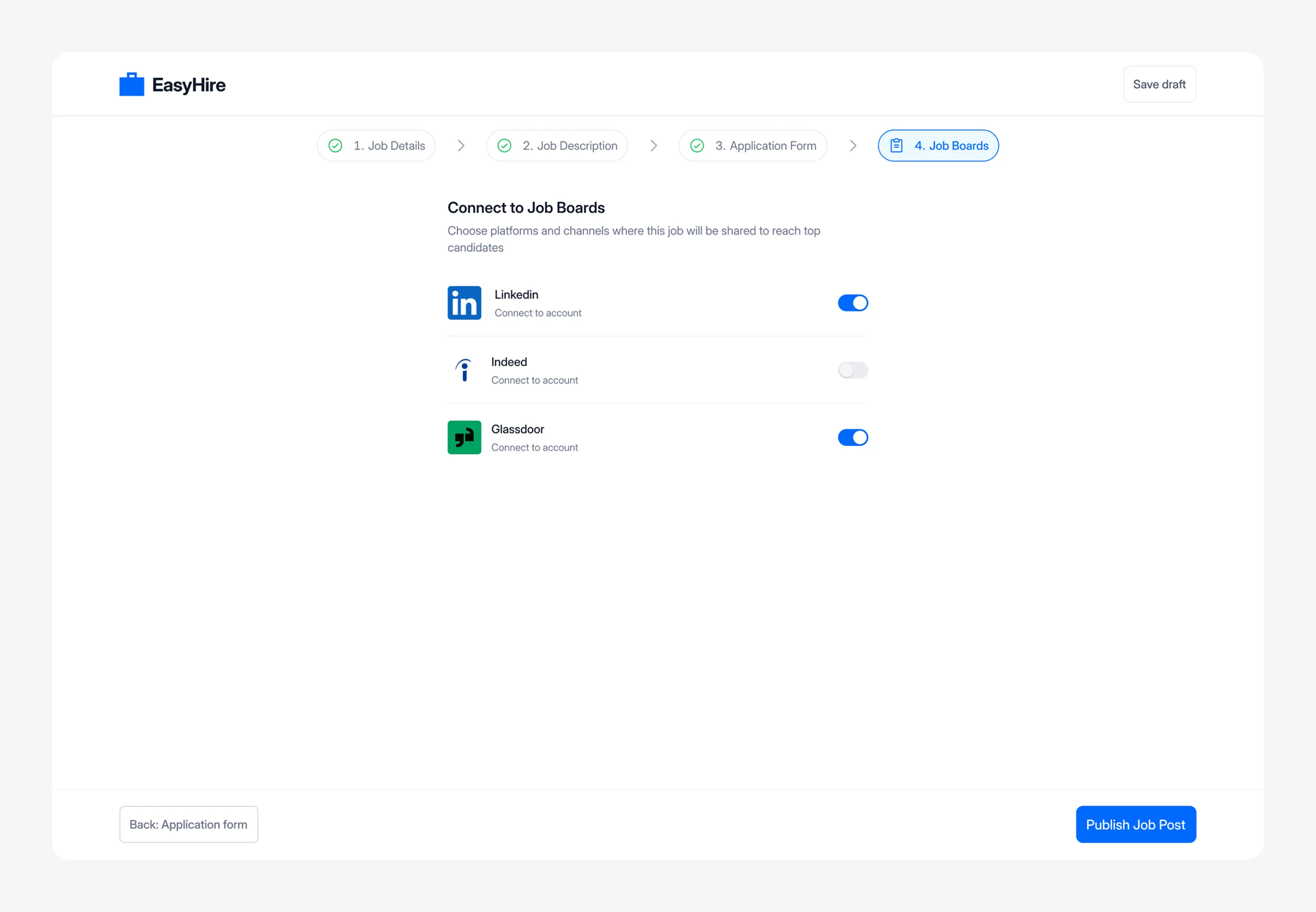
Task: Disable the Glassdoor toggle
Action: click(852, 438)
